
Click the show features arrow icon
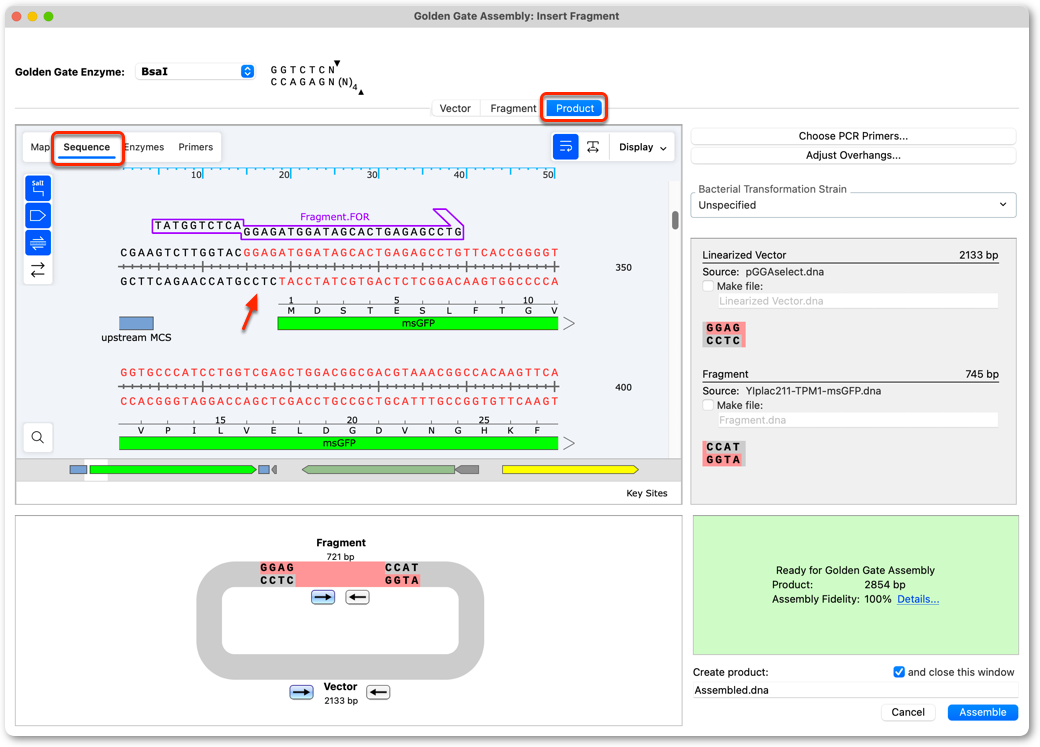(x=38, y=216)
